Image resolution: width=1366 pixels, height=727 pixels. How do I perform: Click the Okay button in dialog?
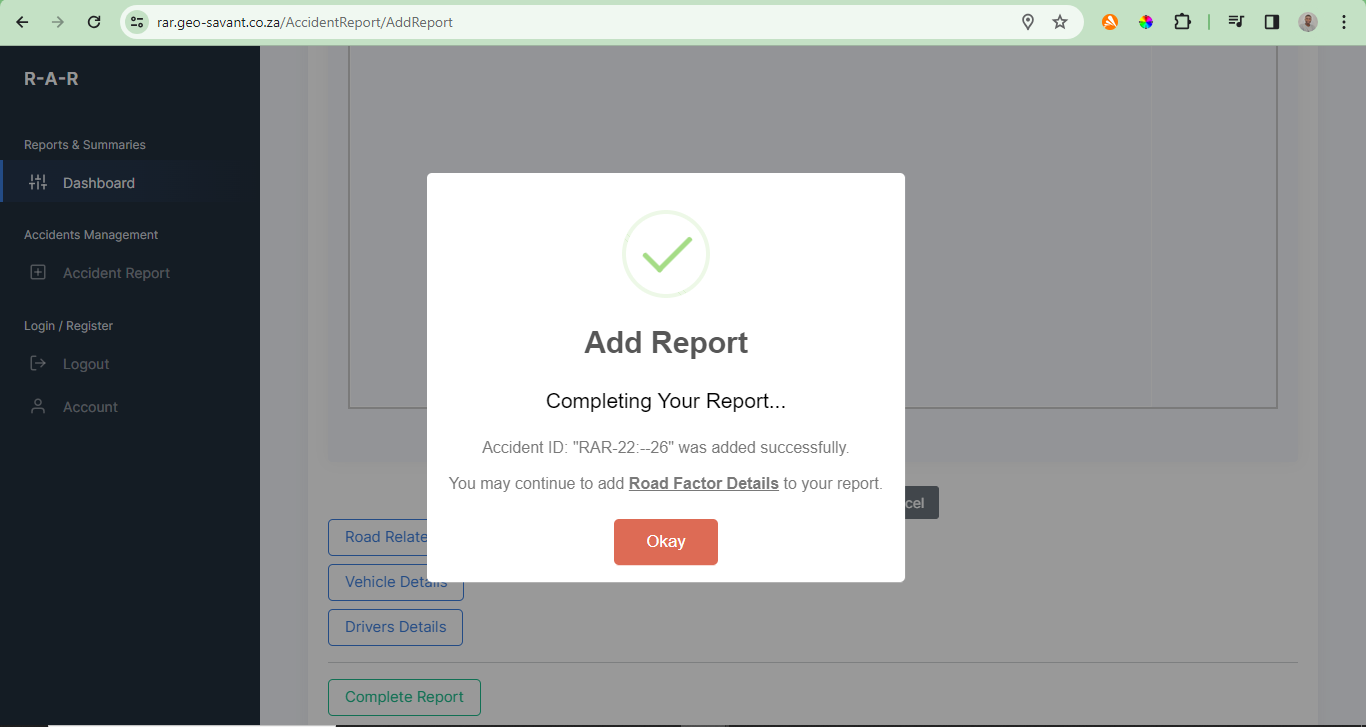pyautogui.click(x=665, y=541)
